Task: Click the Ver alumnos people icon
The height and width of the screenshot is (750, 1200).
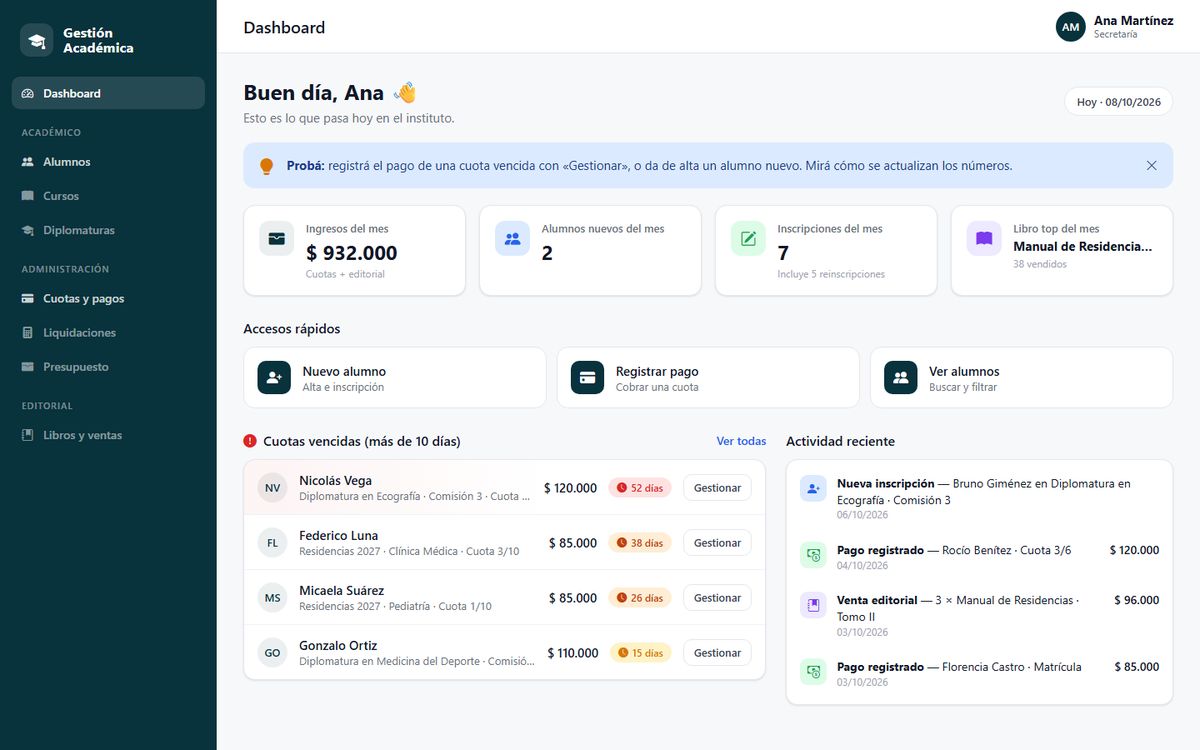Action: click(901, 378)
